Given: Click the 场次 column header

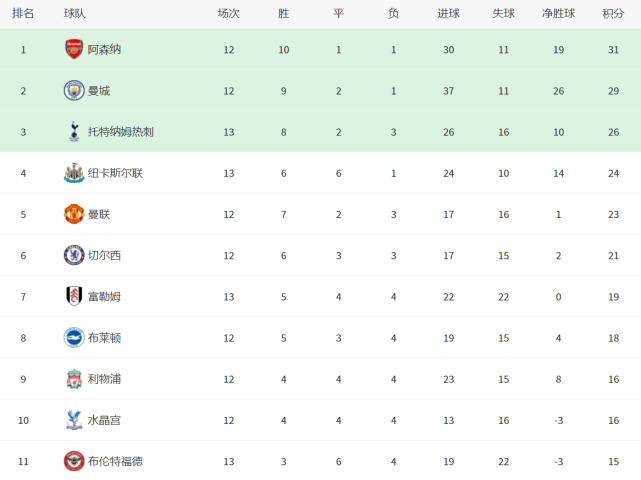Looking at the screenshot, I should coord(229,13).
